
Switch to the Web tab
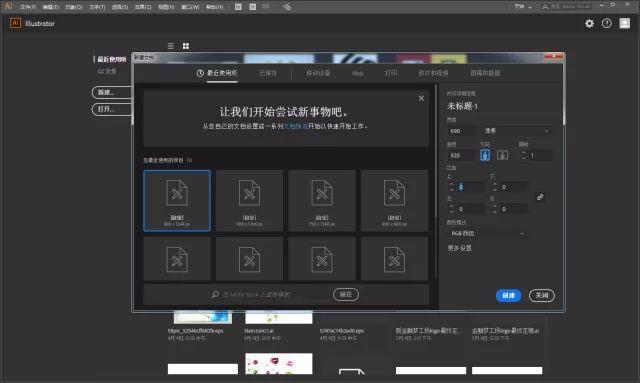tap(358, 73)
